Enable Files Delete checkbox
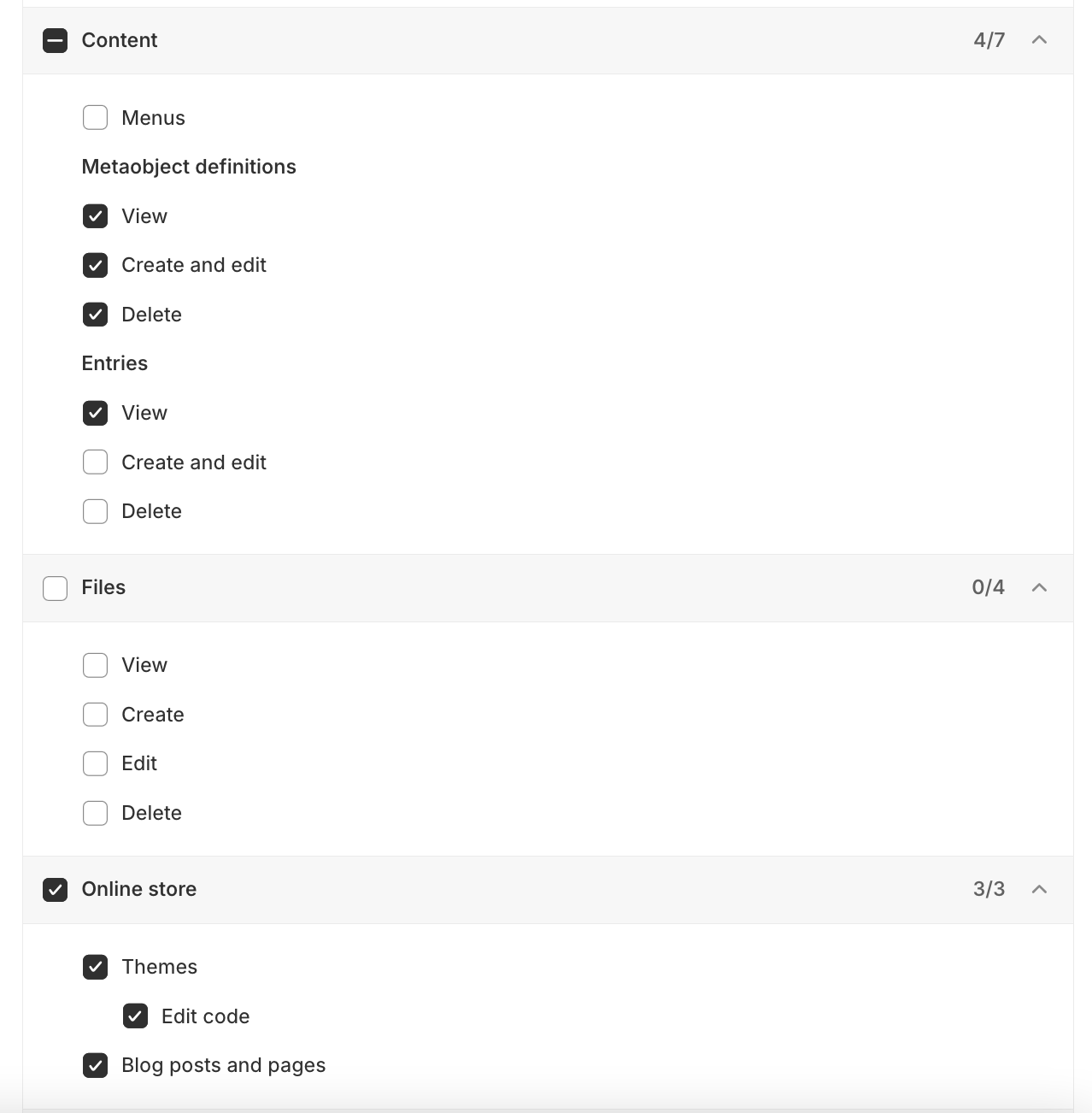 point(95,813)
